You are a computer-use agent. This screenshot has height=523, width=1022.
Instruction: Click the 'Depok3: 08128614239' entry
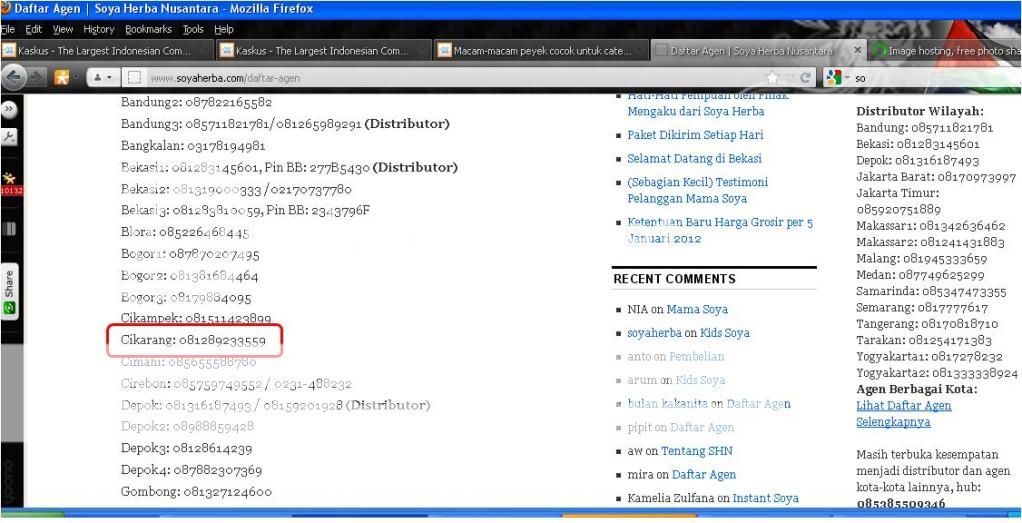186,448
